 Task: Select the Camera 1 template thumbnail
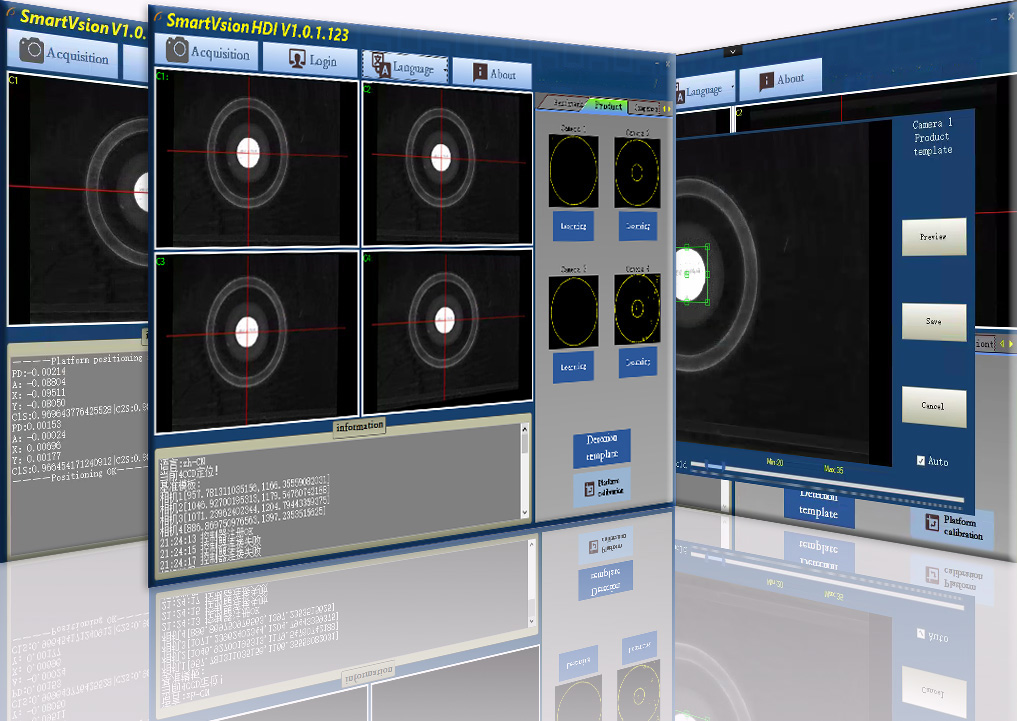pos(573,171)
